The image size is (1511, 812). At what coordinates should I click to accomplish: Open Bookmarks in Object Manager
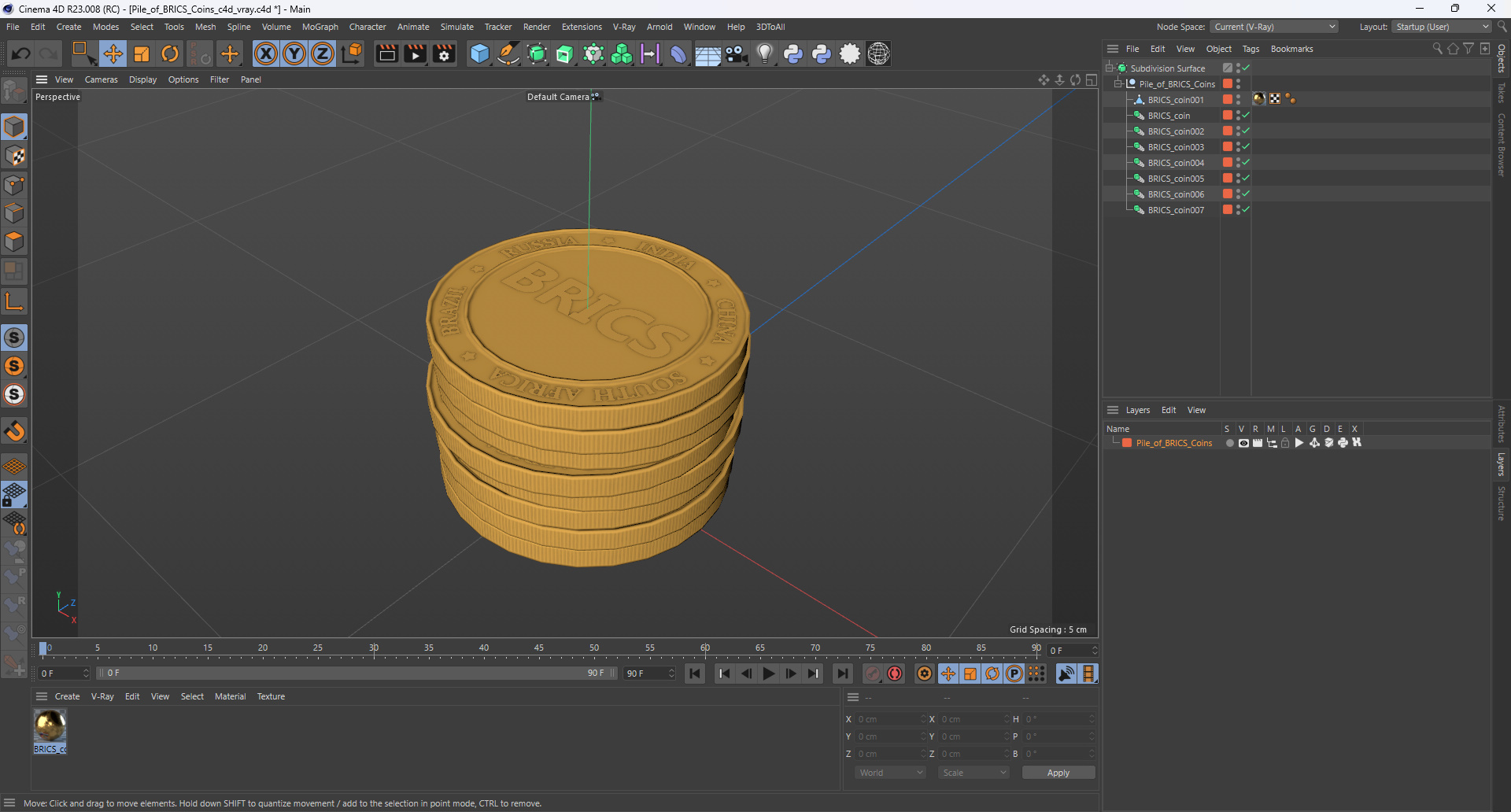pos(1291,49)
